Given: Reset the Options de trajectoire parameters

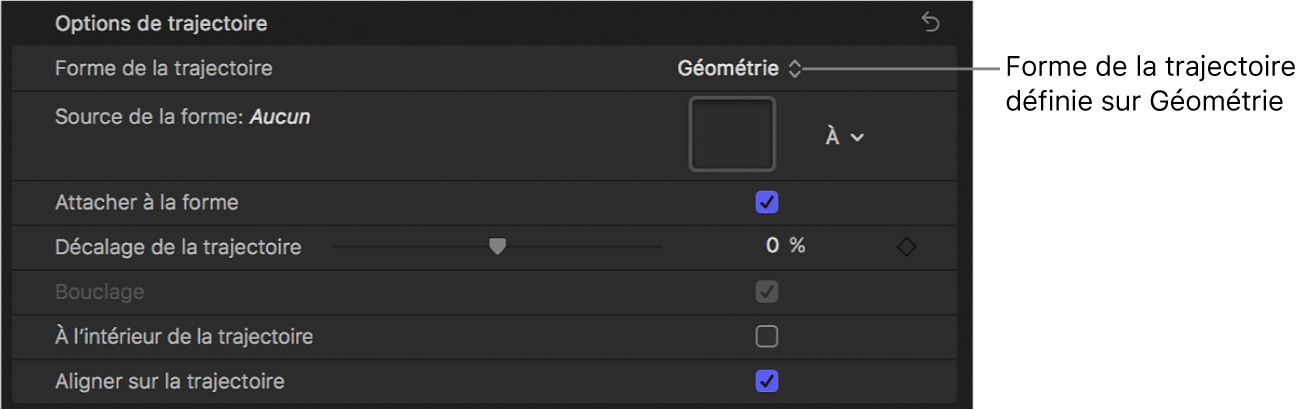Looking at the screenshot, I should click(x=931, y=22).
